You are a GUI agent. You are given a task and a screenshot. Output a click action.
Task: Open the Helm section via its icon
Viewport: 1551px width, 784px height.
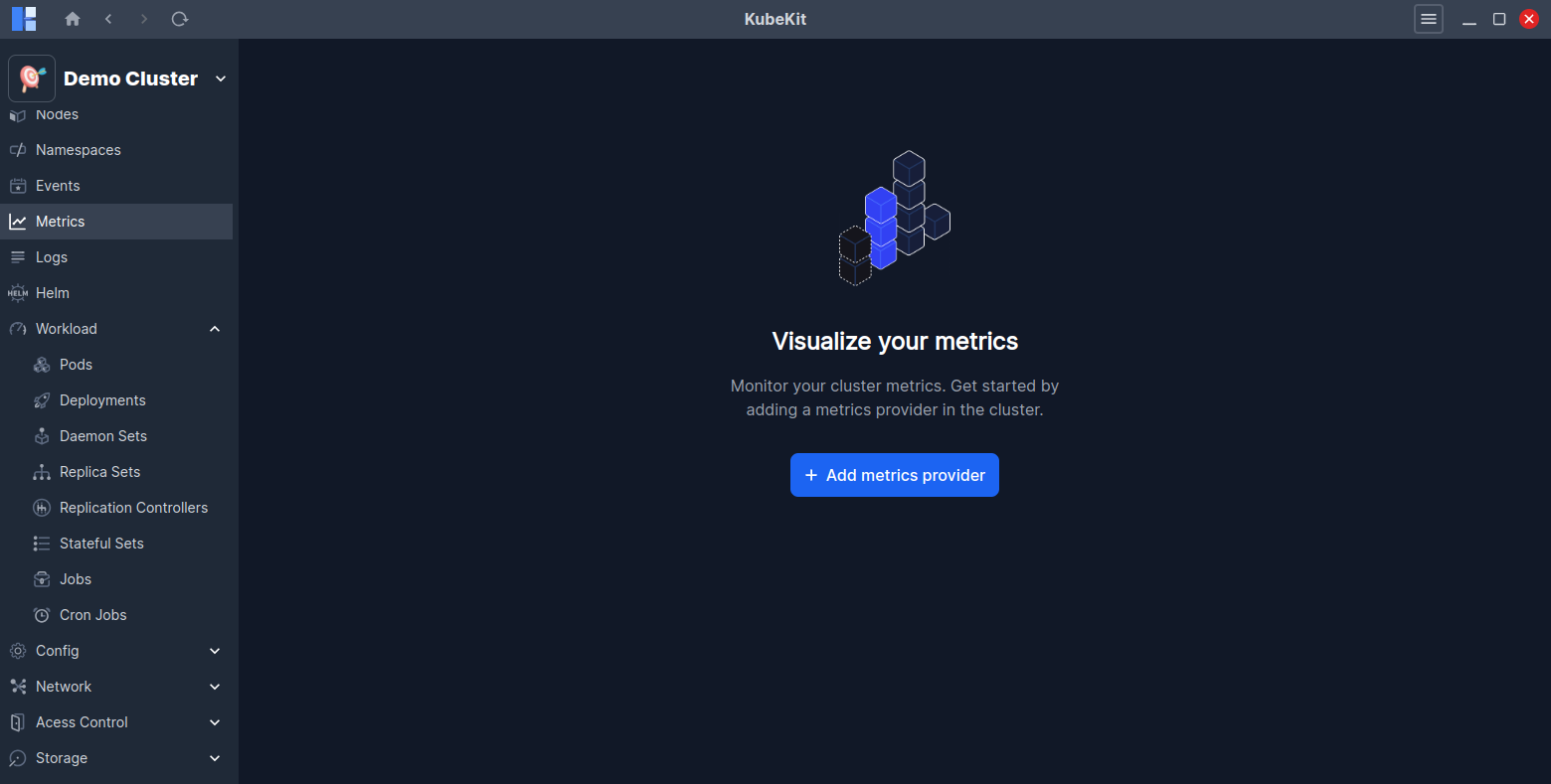point(18,292)
